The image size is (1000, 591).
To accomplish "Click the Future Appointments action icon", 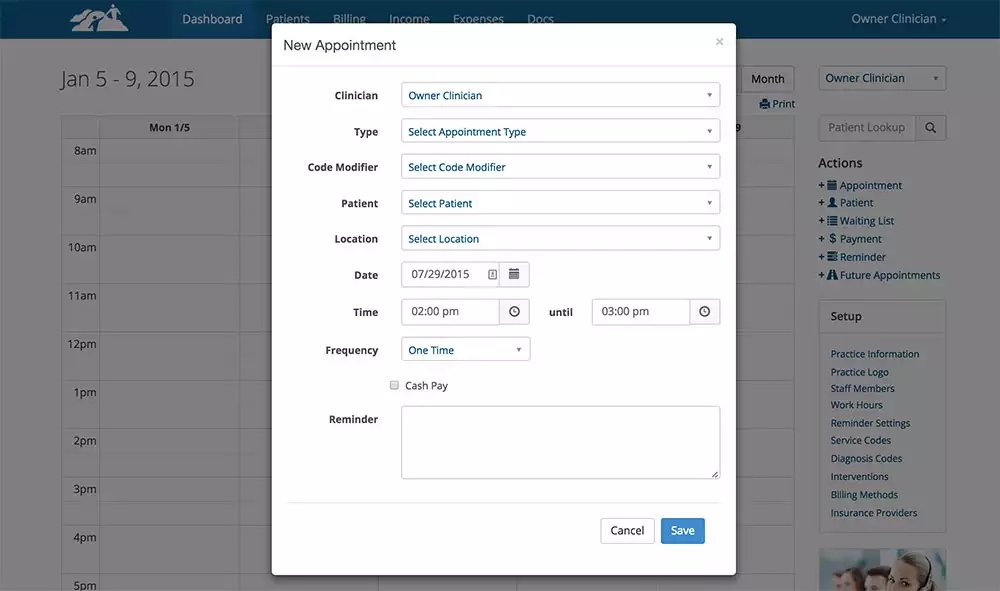I will (x=832, y=275).
